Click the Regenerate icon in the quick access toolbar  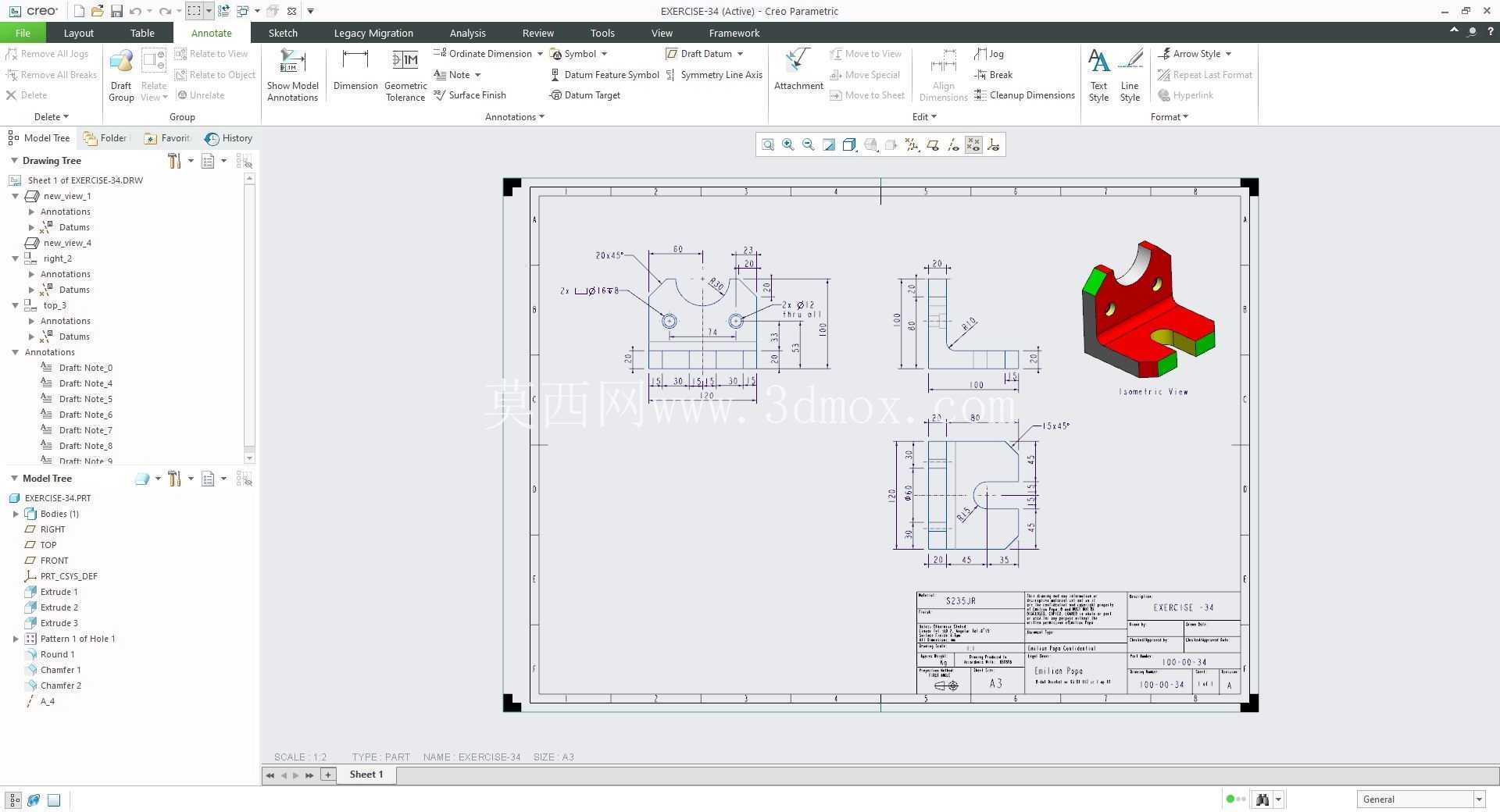[223, 11]
